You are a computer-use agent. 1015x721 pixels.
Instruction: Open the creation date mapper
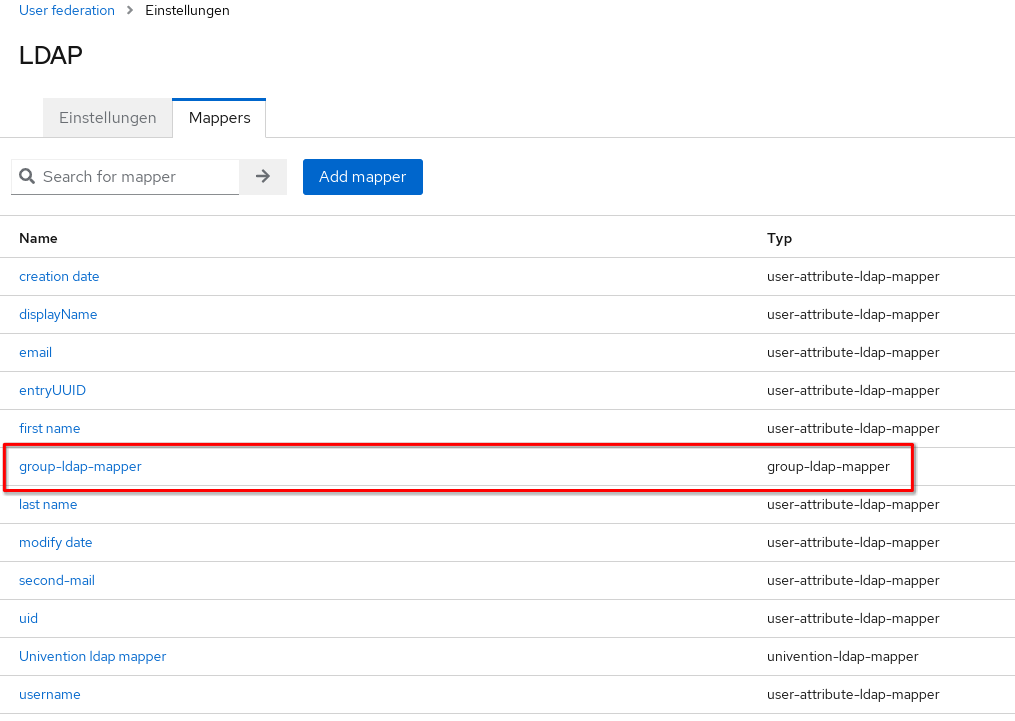[x=59, y=276]
